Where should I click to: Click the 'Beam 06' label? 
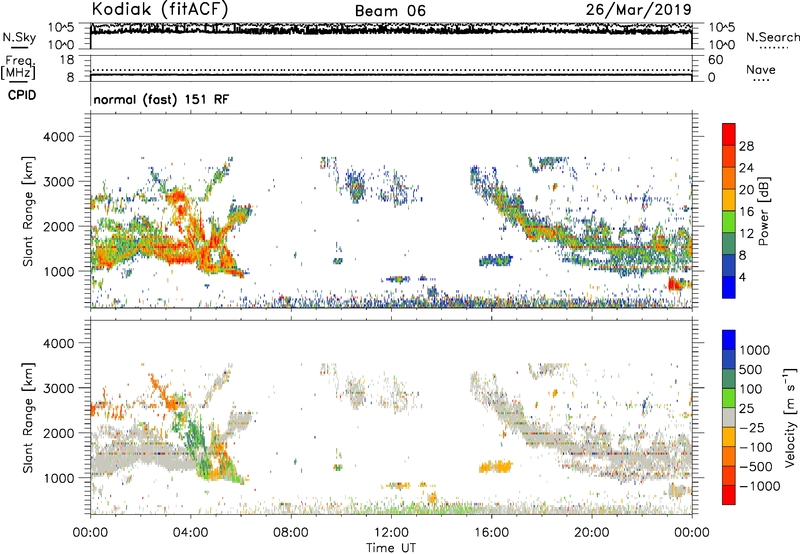[x=390, y=11]
